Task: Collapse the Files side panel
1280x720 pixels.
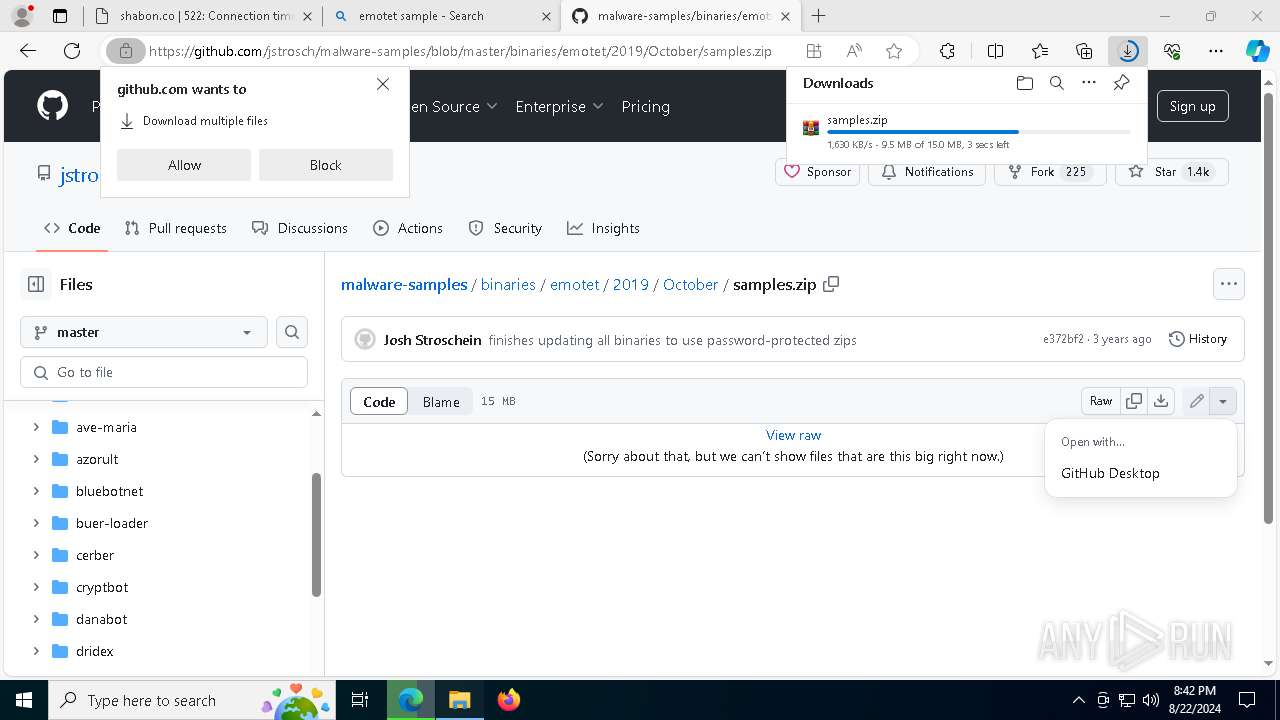Action: tap(36, 284)
